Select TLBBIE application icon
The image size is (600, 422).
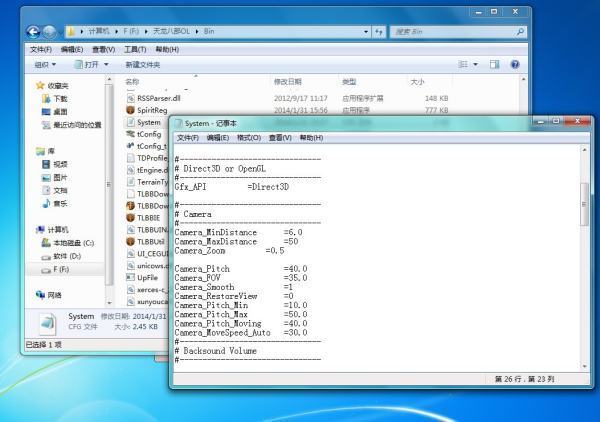coord(130,218)
